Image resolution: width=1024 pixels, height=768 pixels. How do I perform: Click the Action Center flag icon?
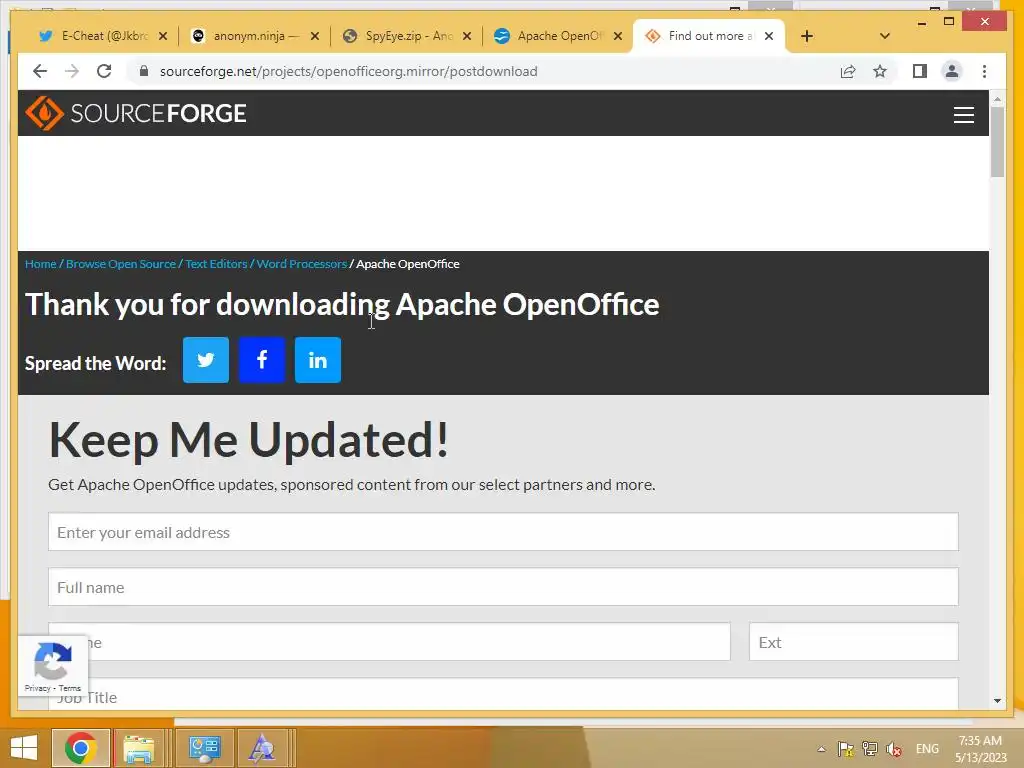point(846,749)
